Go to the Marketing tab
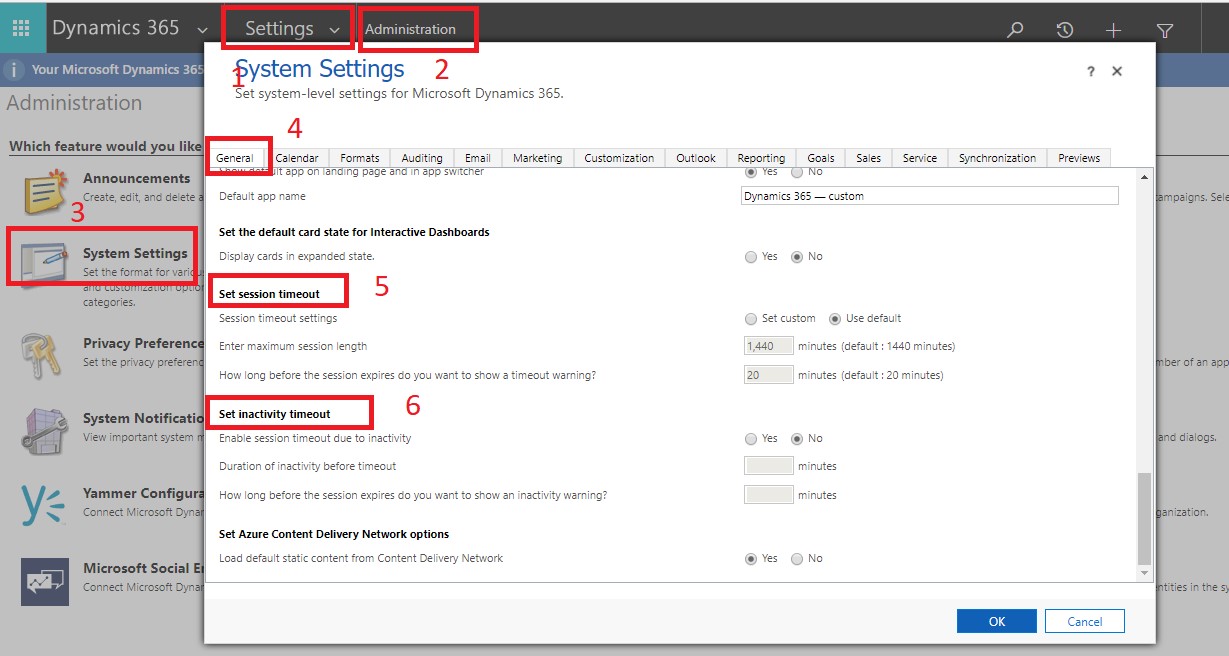 (x=538, y=158)
